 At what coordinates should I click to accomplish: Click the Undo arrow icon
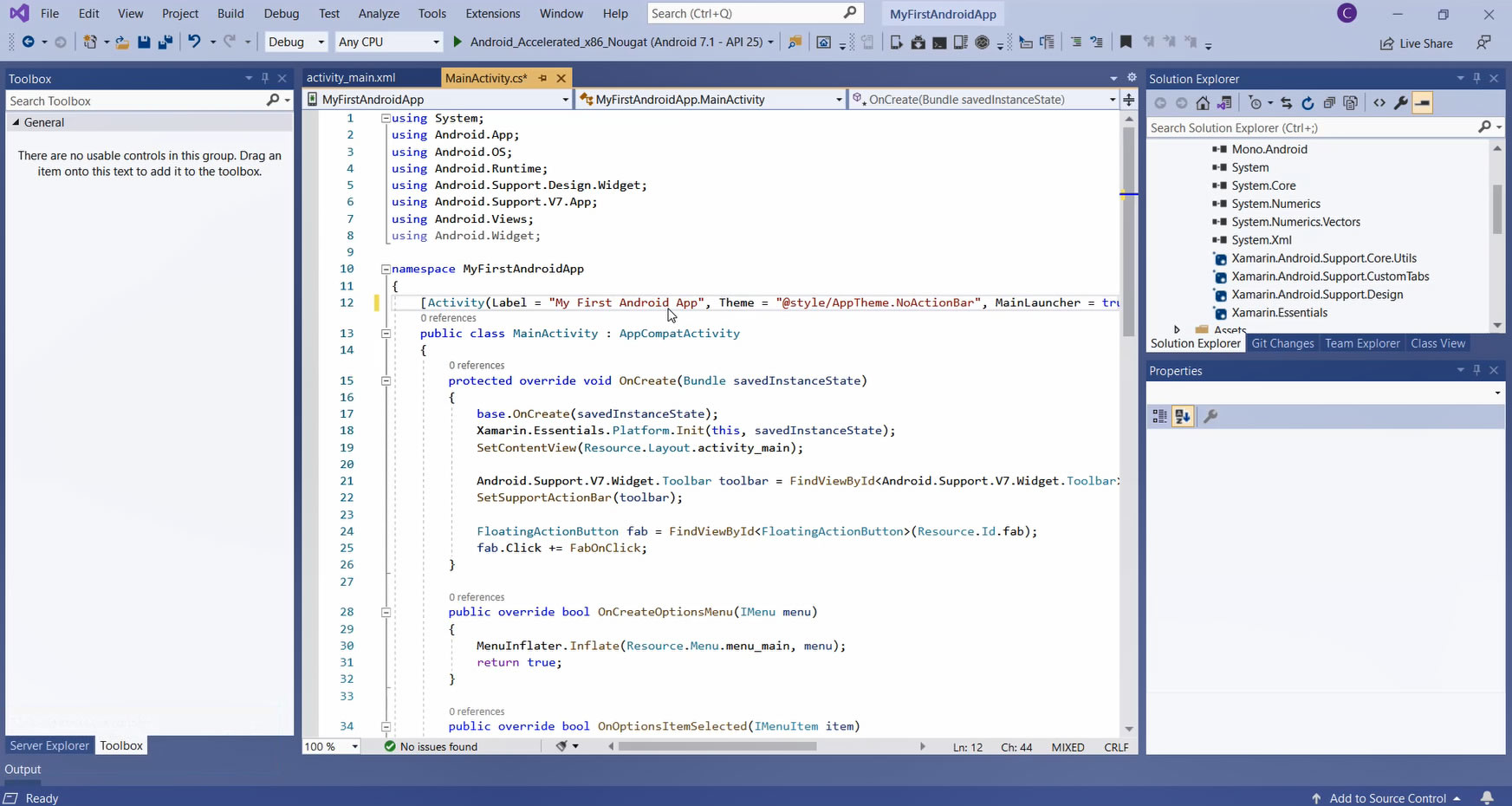(x=194, y=42)
